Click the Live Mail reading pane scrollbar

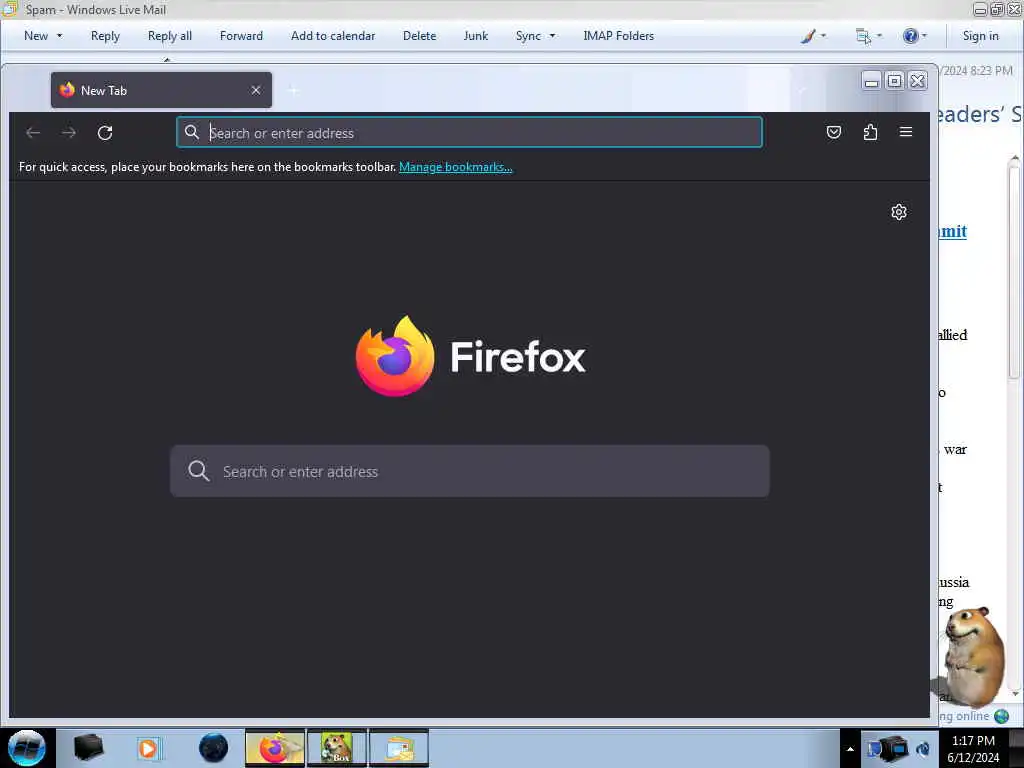[1014, 271]
